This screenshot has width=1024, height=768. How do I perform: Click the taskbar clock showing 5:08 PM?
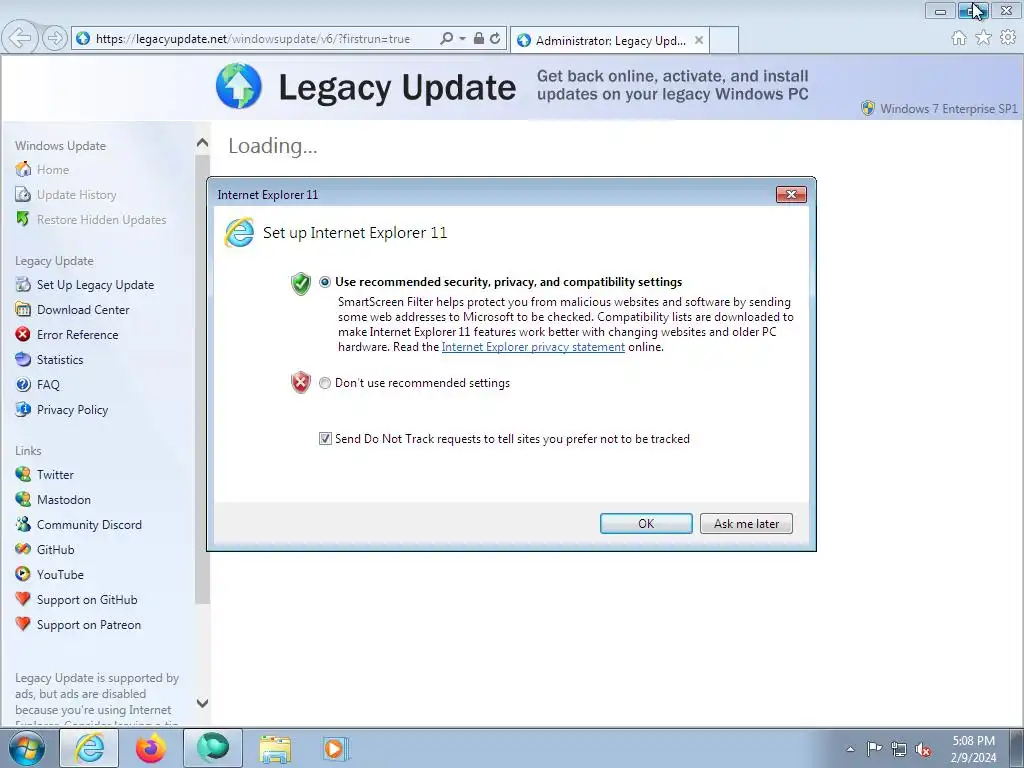click(x=973, y=749)
